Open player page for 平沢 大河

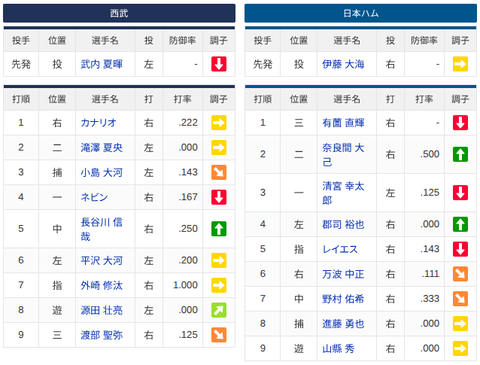coord(102,260)
